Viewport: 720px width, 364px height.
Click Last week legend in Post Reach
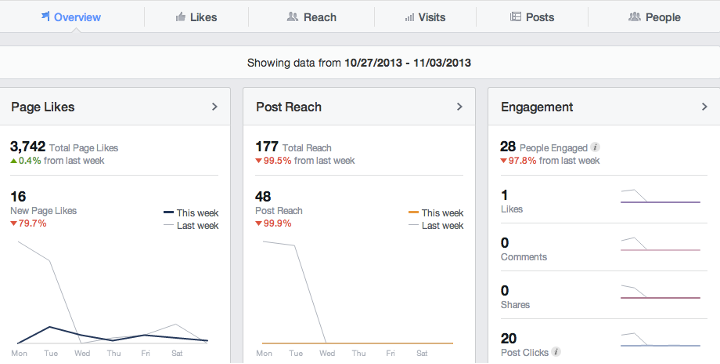(436, 225)
